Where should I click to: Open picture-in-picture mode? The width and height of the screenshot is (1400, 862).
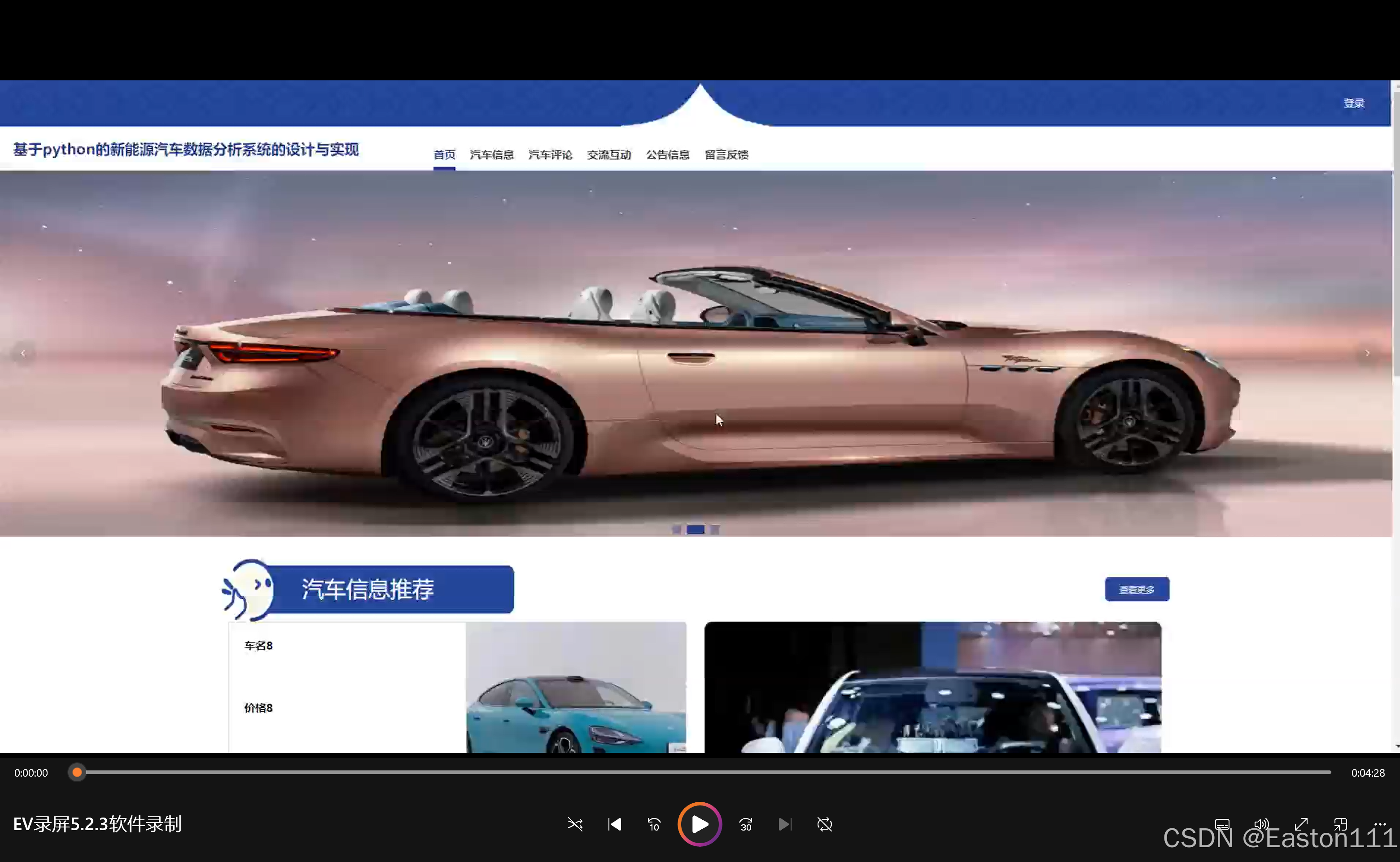click(x=1340, y=824)
